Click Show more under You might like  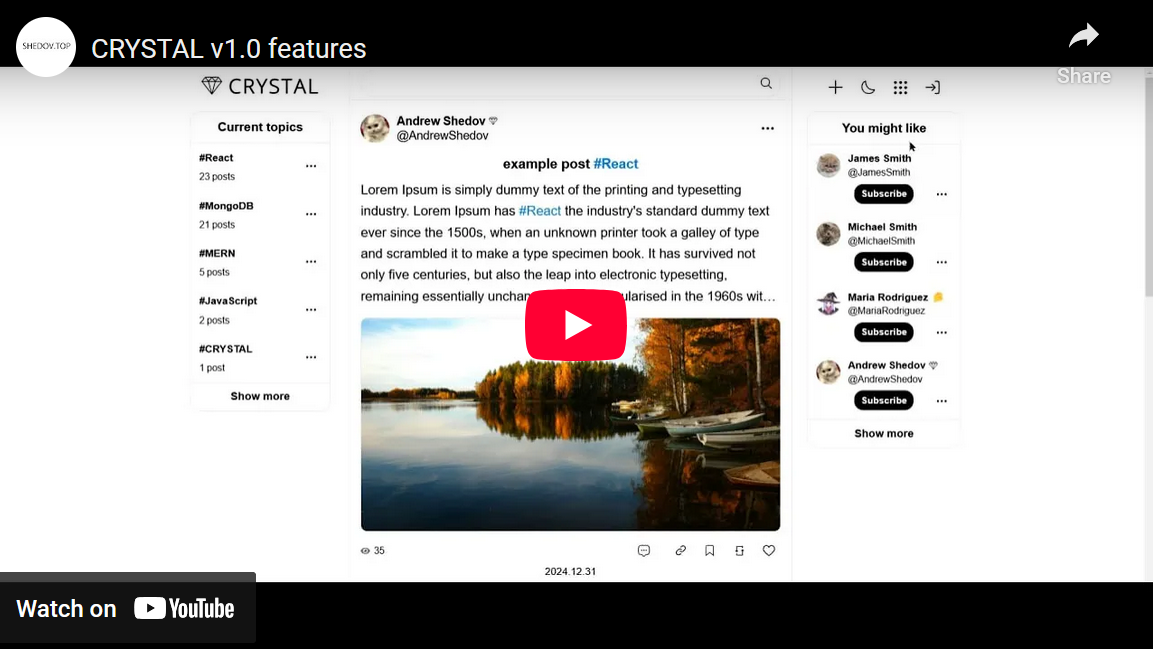click(x=884, y=434)
